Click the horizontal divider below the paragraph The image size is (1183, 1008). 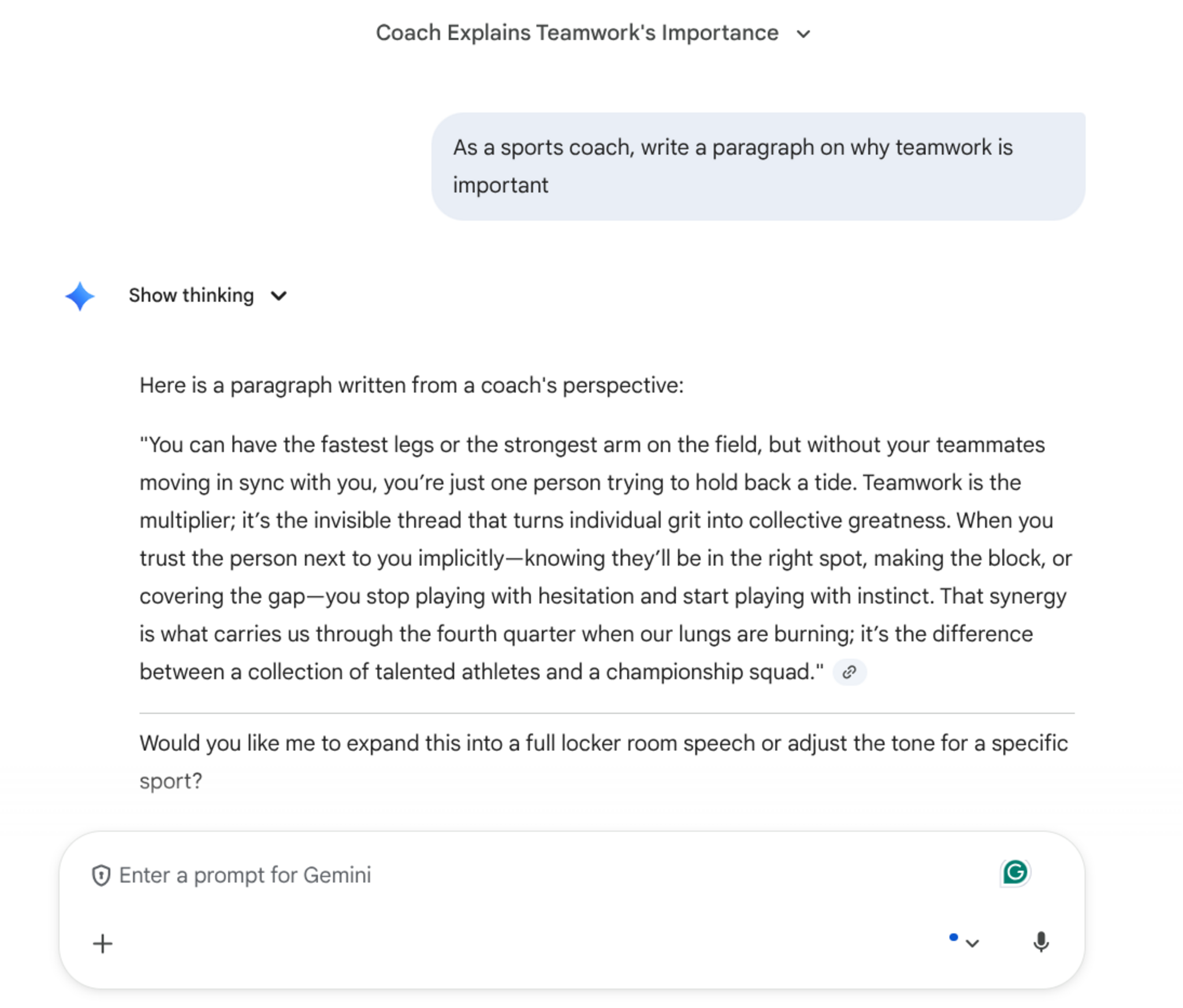[x=607, y=713]
